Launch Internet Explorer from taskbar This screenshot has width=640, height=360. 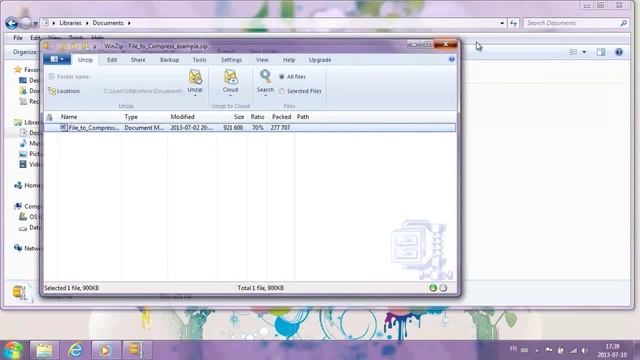point(75,350)
